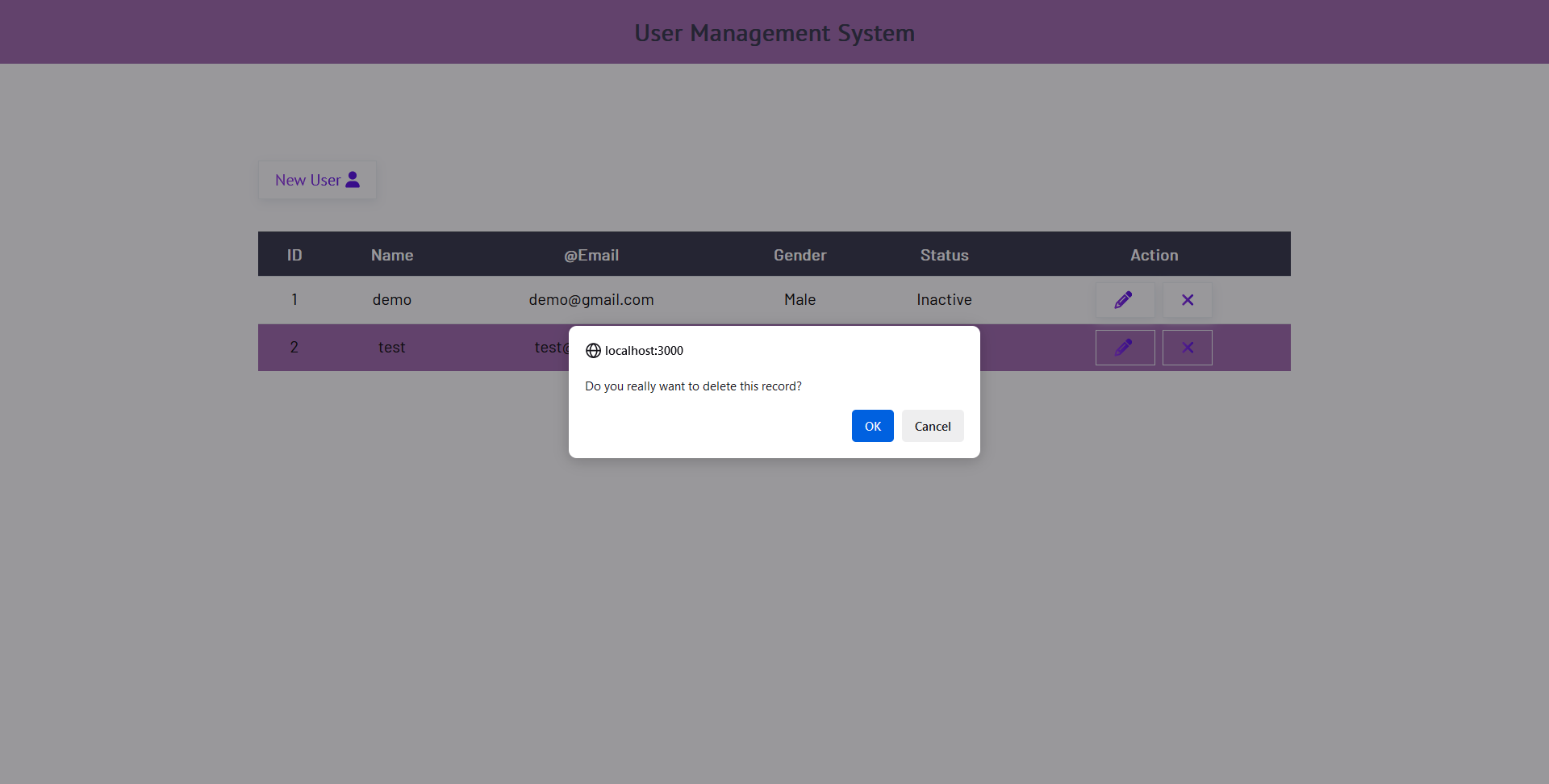Click the X delete icon for user test

(1187, 347)
